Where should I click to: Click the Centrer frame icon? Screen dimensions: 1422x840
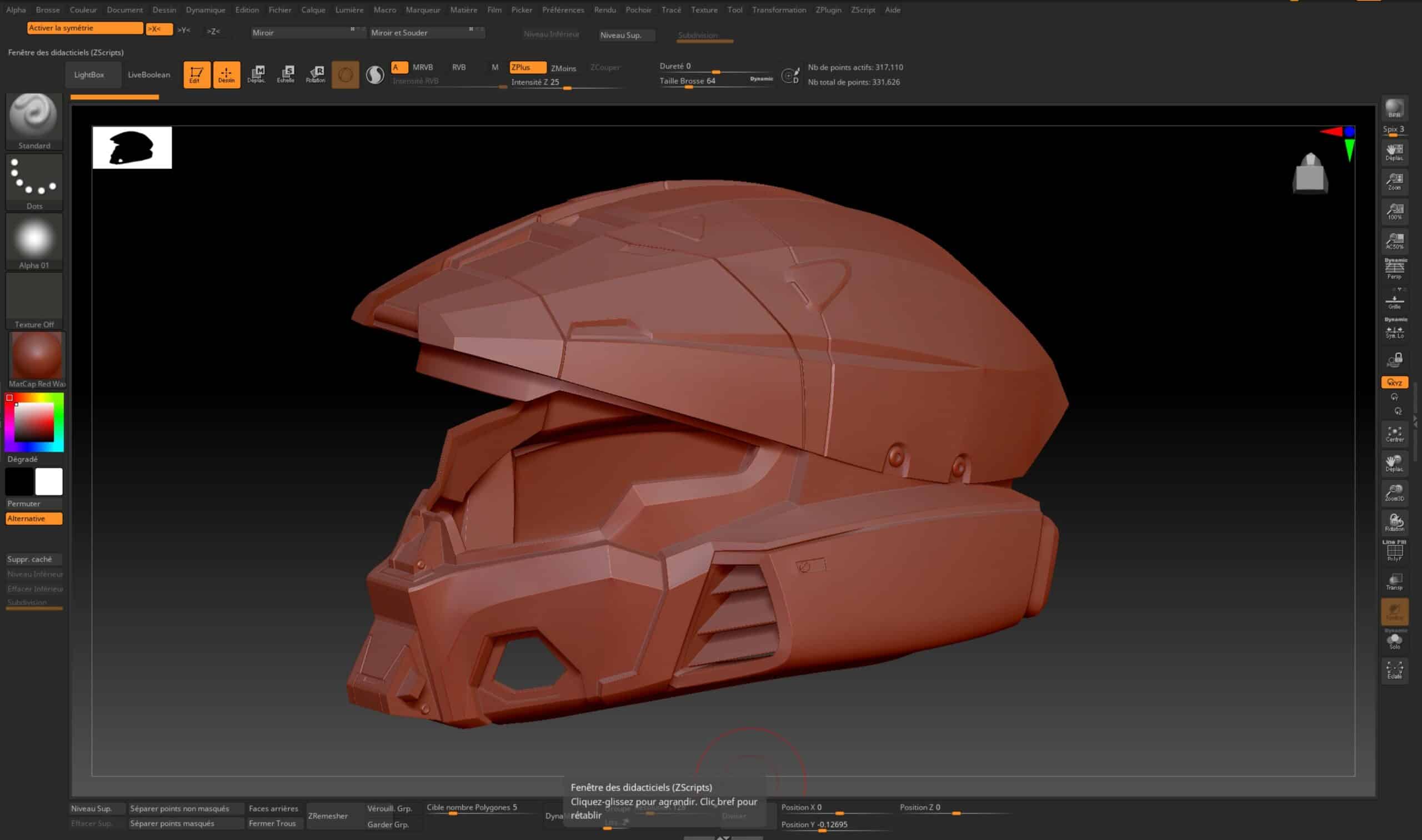pos(1394,434)
